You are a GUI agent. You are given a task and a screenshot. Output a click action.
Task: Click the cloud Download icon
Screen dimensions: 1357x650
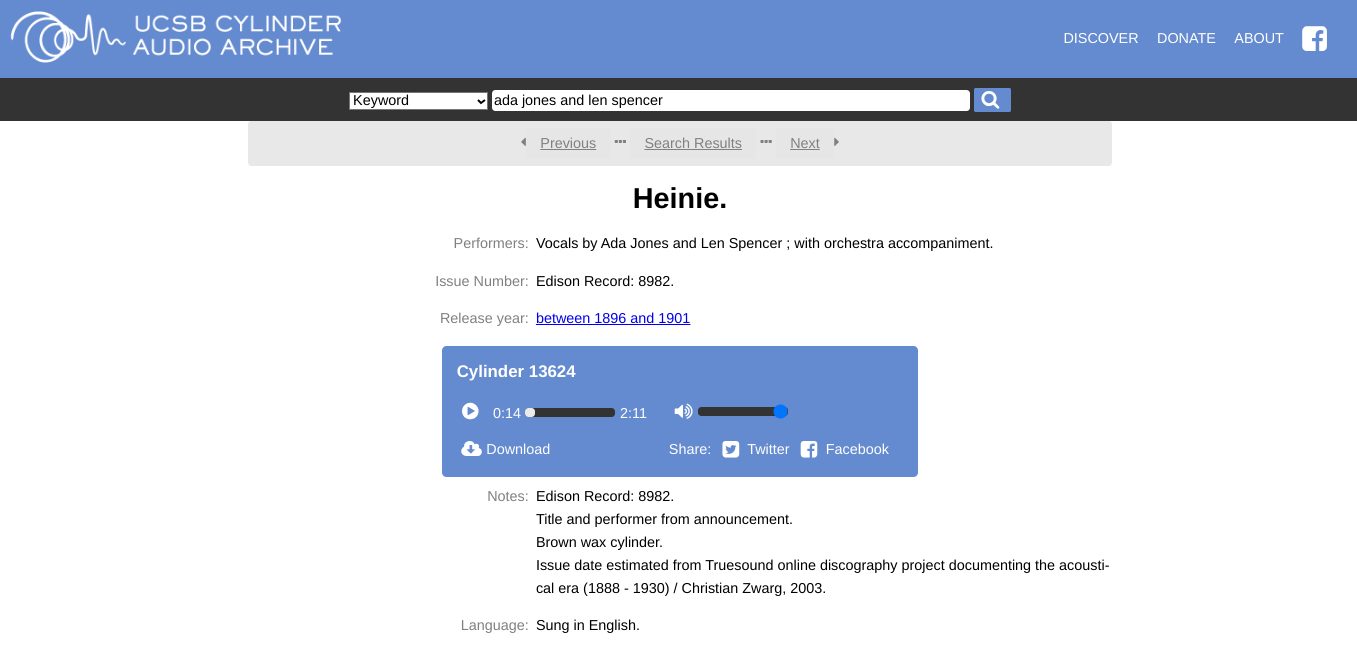(x=471, y=449)
